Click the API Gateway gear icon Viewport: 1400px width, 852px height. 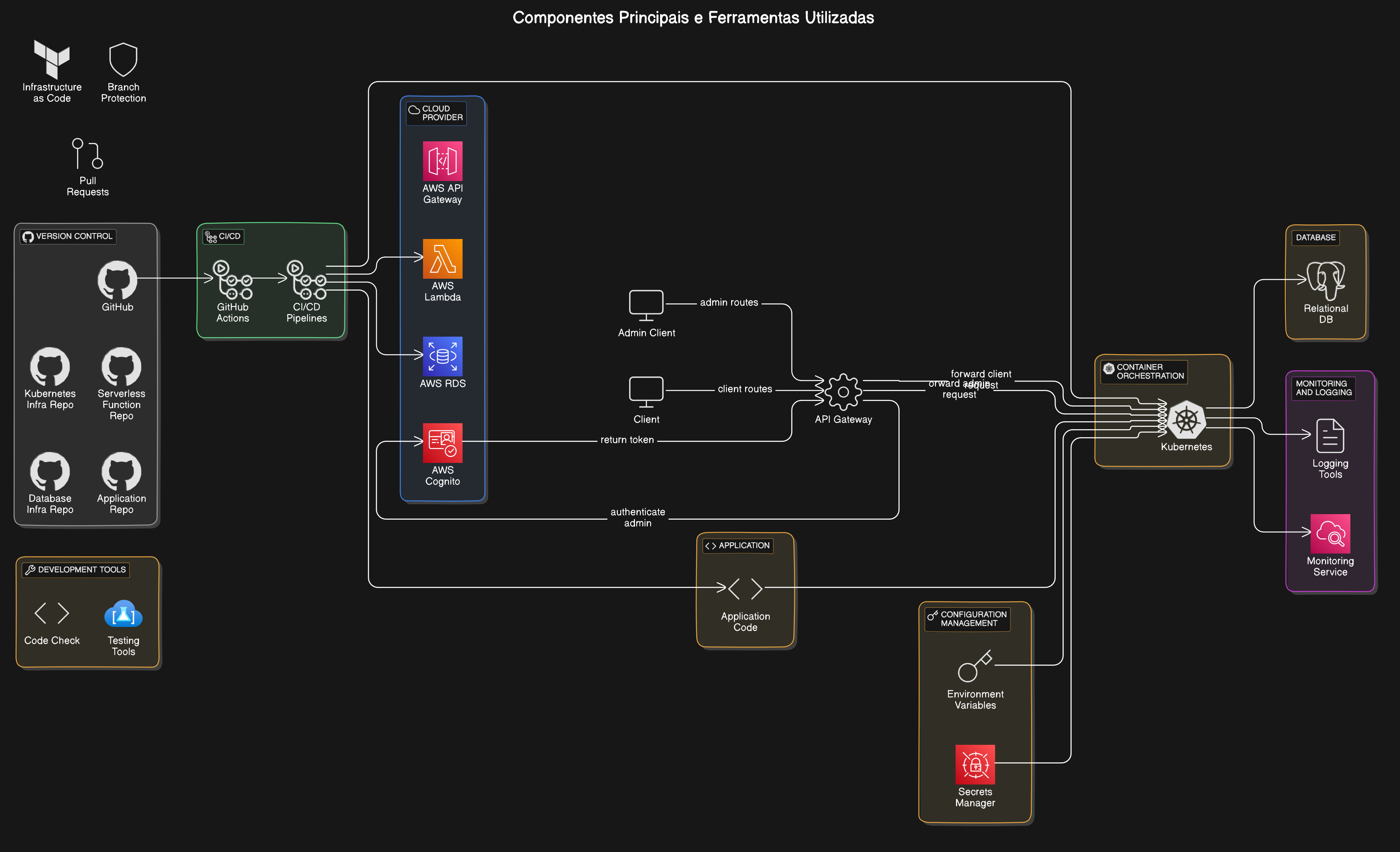pos(843,392)
